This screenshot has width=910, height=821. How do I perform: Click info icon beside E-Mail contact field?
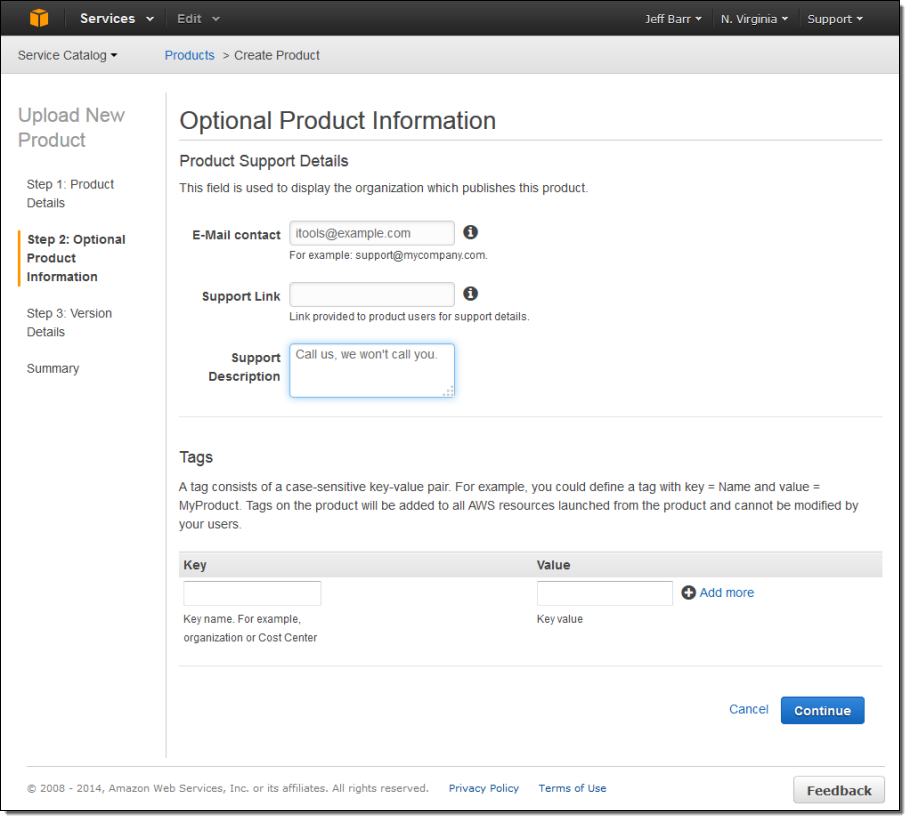point(471,232)
